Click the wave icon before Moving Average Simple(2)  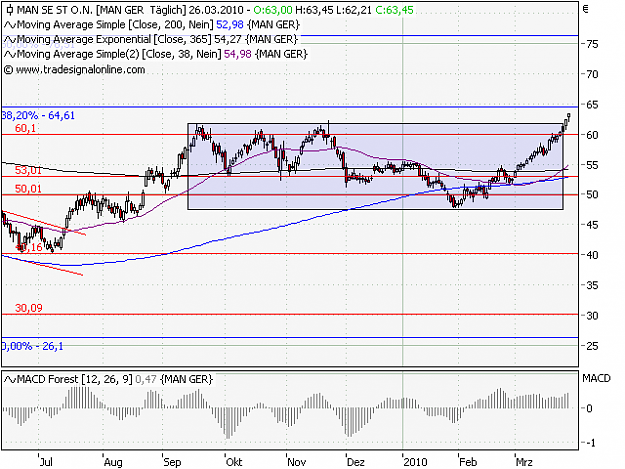click(10, 54)
